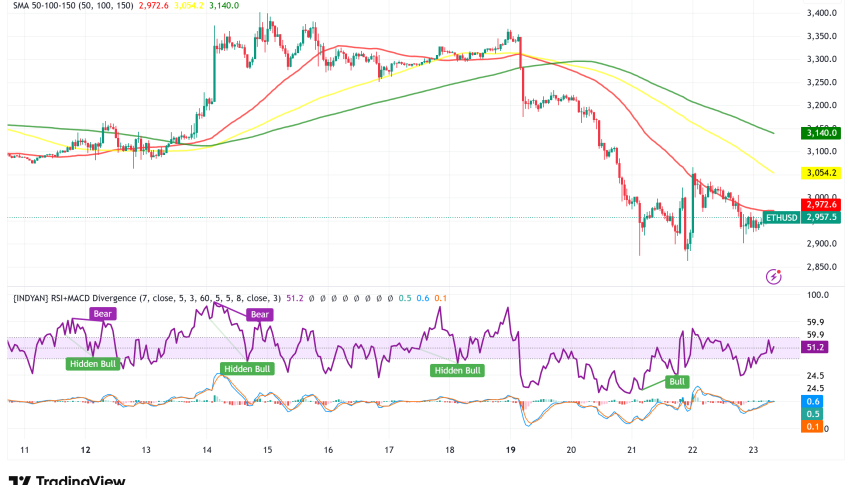
Task: Click the purple lightning bolt icon
Action: click(772, 275)
